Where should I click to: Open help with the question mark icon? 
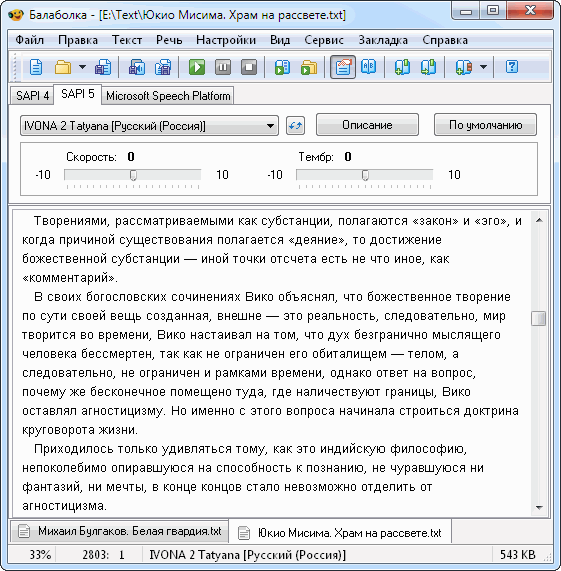pyautogui.click(x=511, y=67)
